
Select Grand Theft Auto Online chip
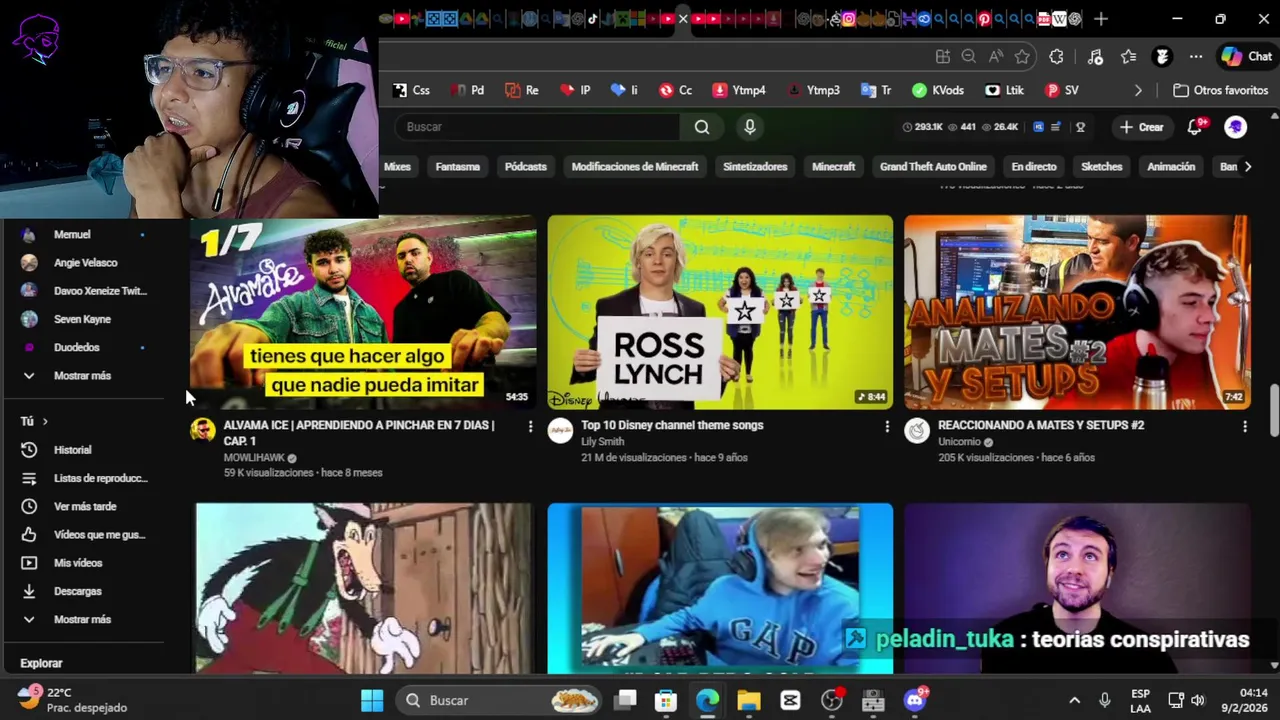(x=933, y=167)
